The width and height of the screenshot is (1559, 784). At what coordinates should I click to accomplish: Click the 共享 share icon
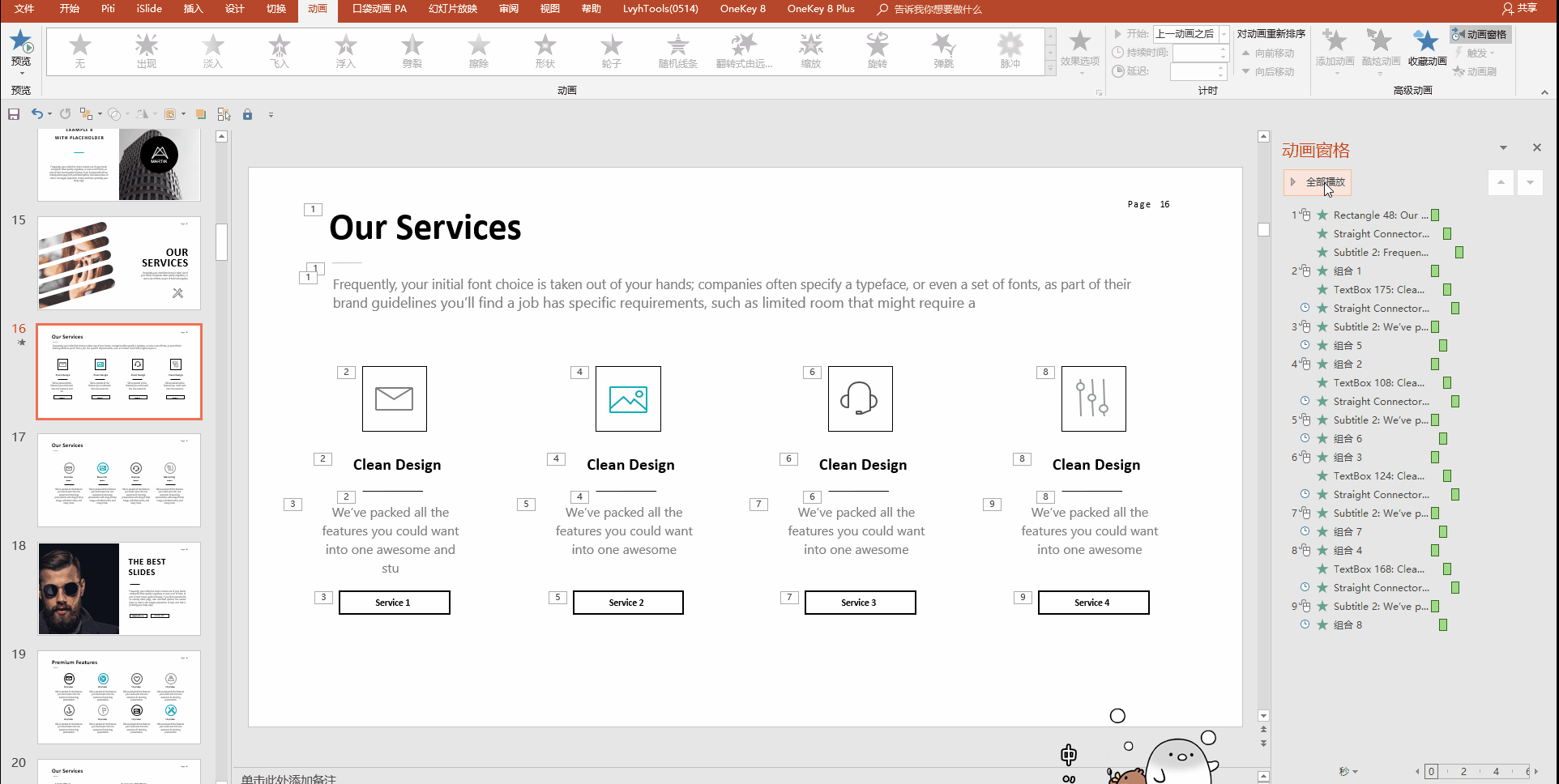1519,9
